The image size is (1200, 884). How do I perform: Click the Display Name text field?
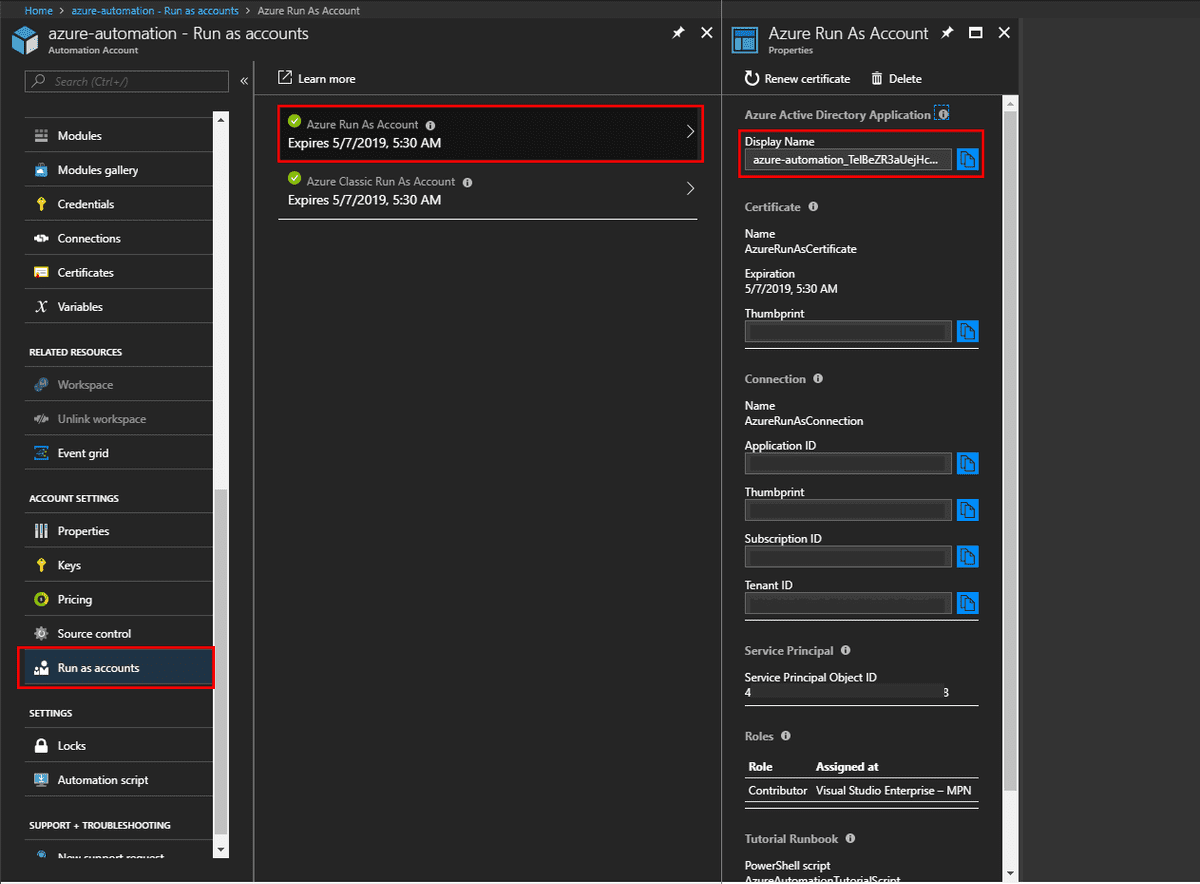pos(848,159)
